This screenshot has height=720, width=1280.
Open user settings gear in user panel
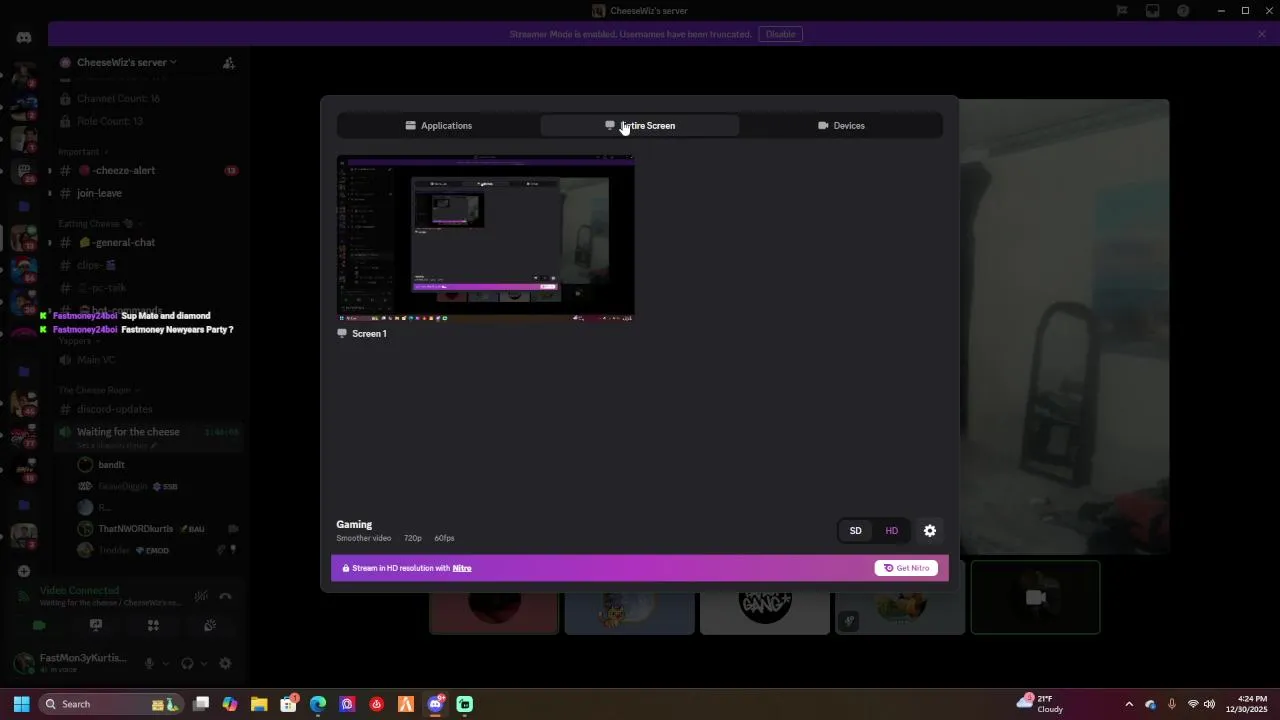(x=225, y=663)
